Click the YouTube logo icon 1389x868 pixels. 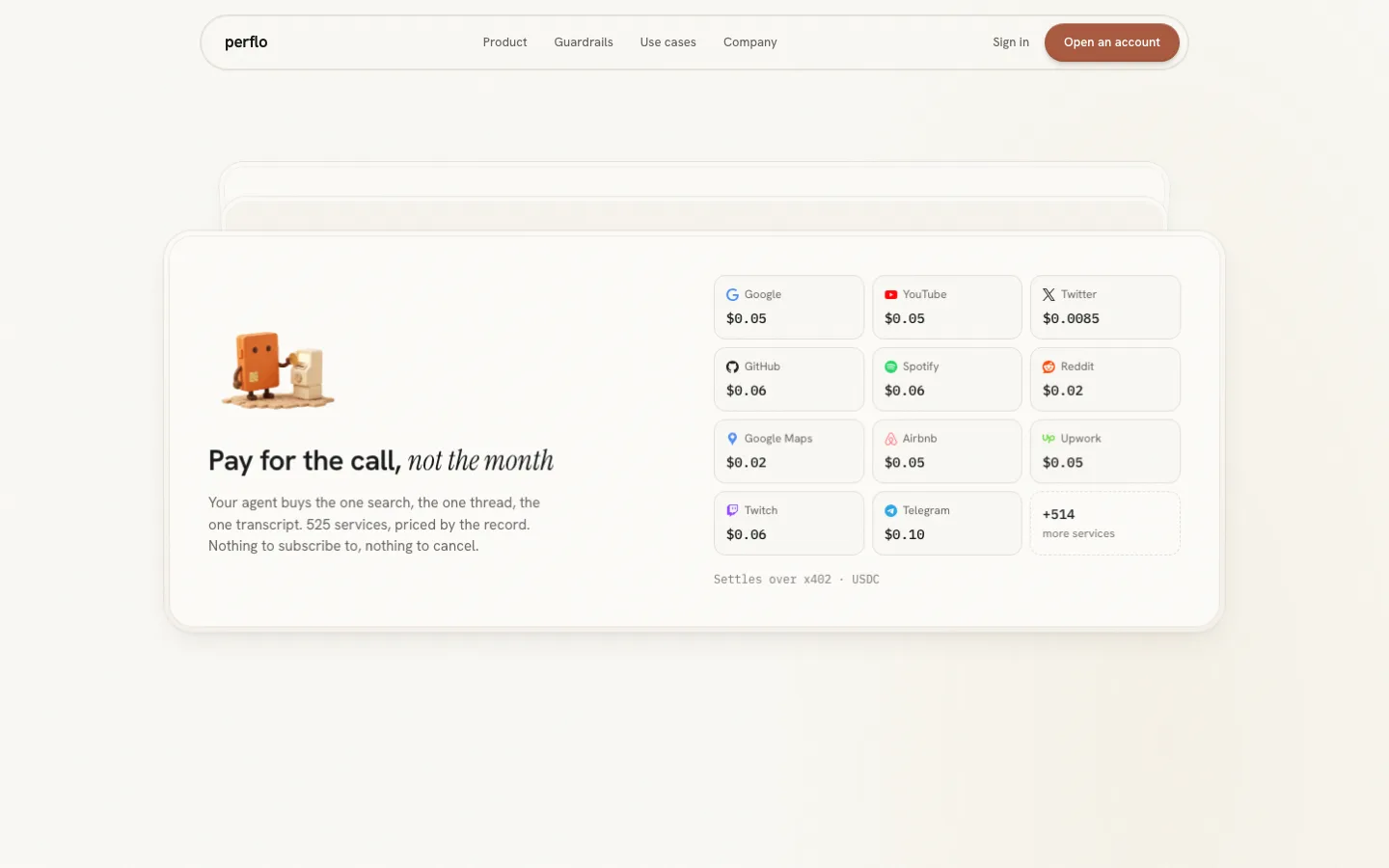tap(890, 294)
